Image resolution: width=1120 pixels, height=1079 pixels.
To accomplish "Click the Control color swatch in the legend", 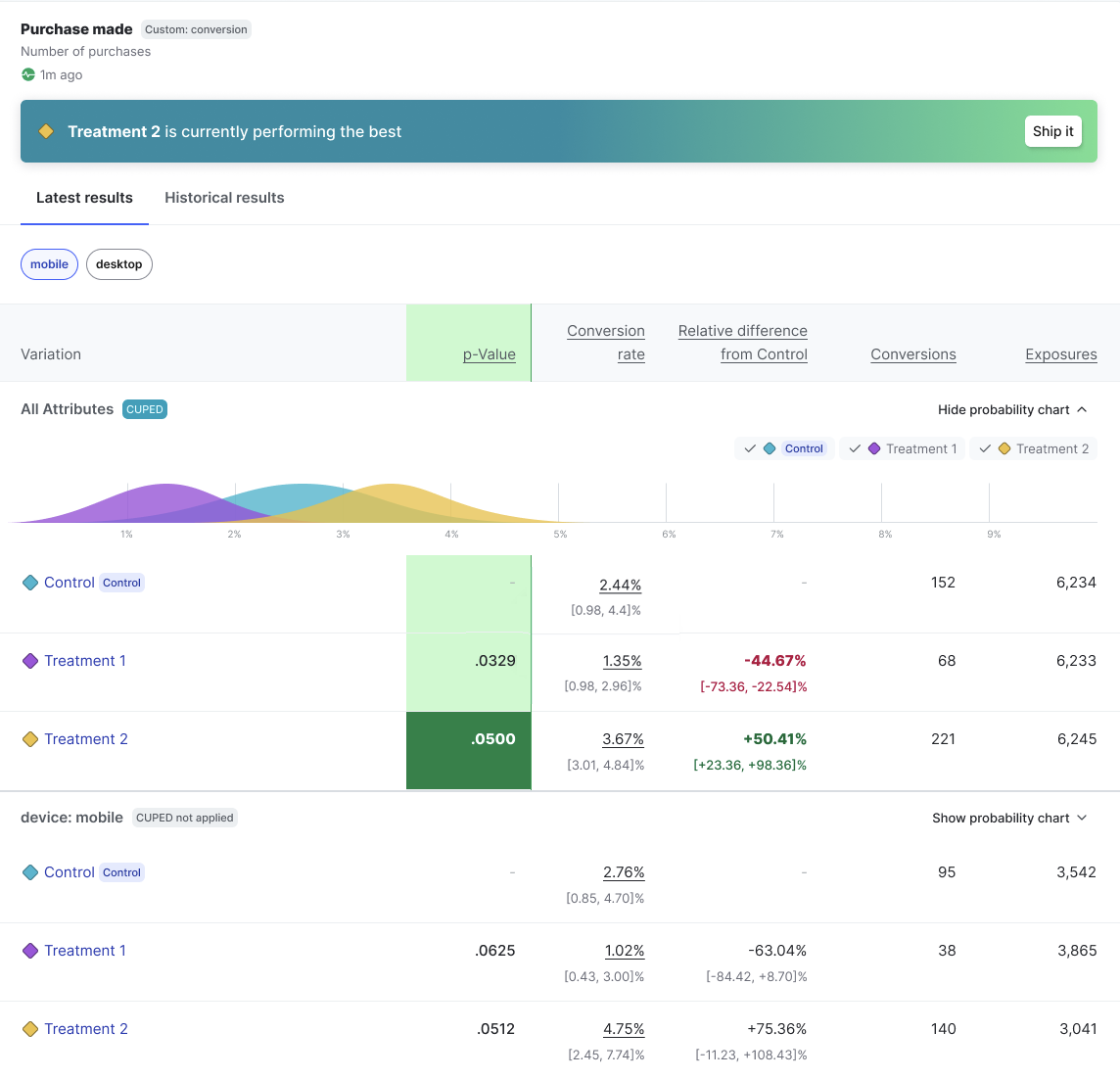I will click(770, 447).
